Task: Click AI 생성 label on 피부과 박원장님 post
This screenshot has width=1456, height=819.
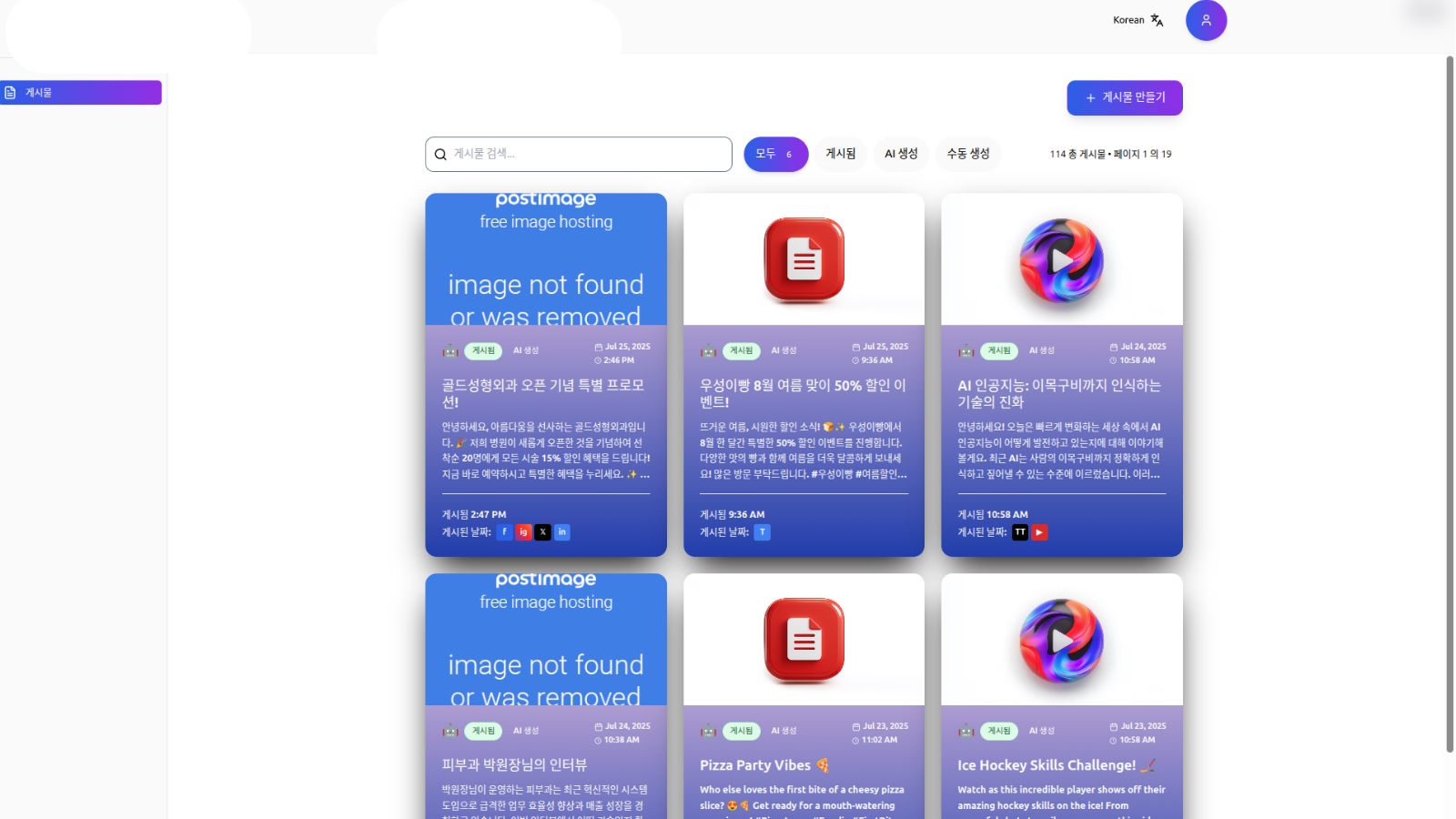Action: 526,731
